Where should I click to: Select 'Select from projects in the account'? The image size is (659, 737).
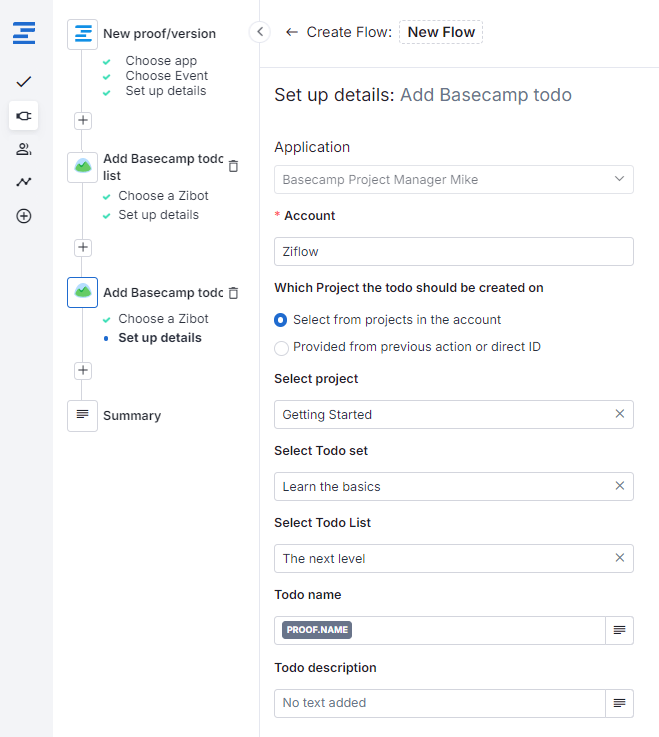pos(282,320)
